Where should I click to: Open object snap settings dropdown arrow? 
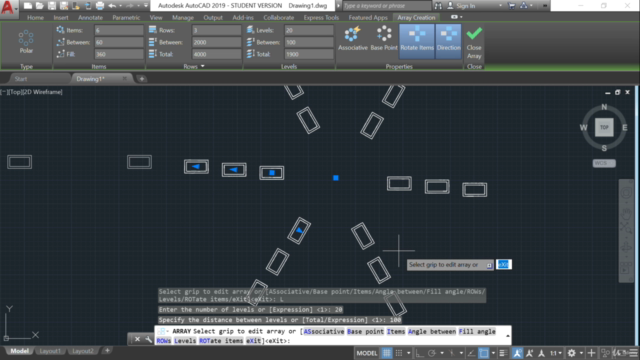493,353
